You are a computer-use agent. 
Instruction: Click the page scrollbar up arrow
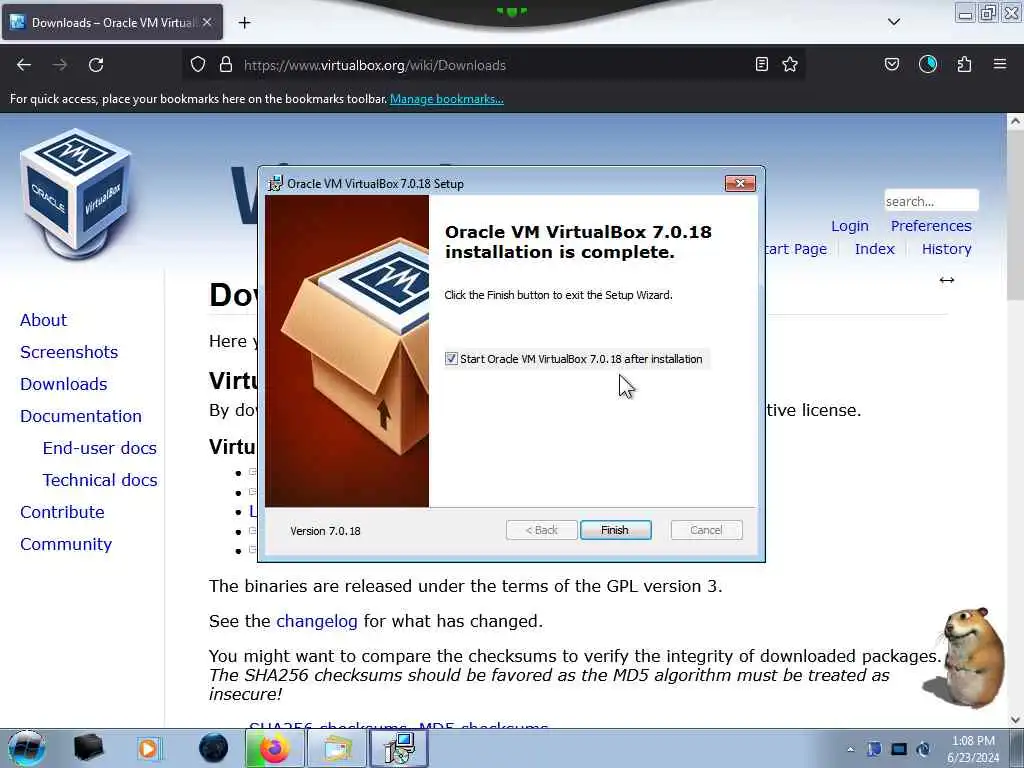(x=1015, y=121)
